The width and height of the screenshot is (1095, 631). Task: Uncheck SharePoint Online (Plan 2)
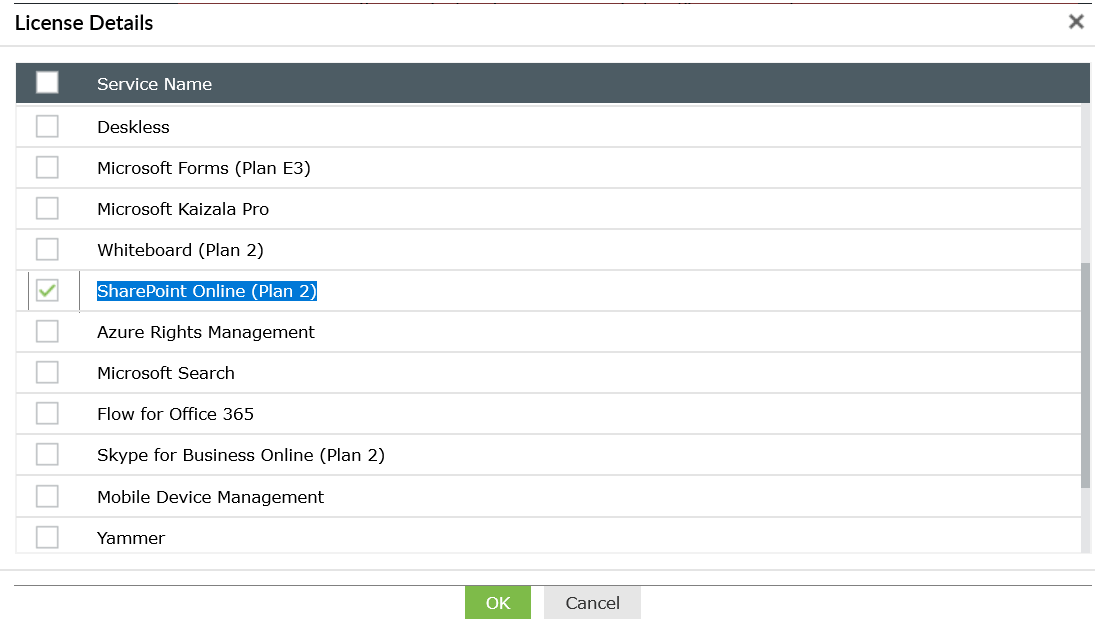47,290
